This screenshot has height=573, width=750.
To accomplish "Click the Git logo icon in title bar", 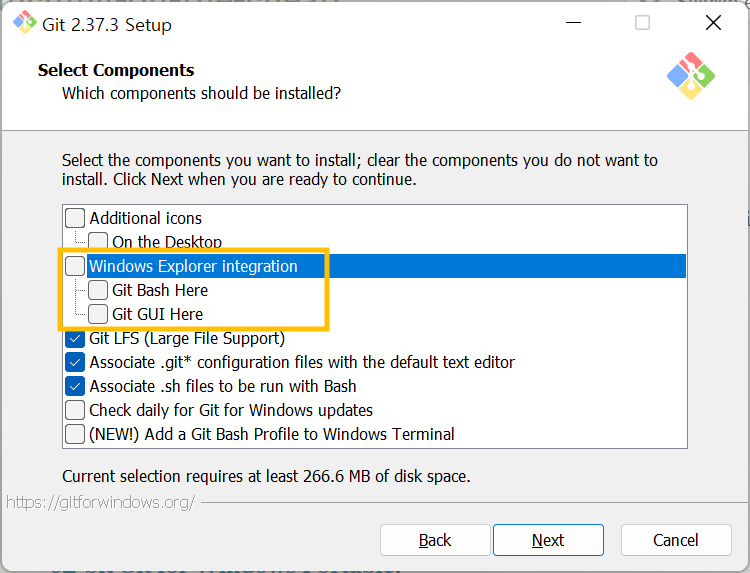I will [24, 22].
